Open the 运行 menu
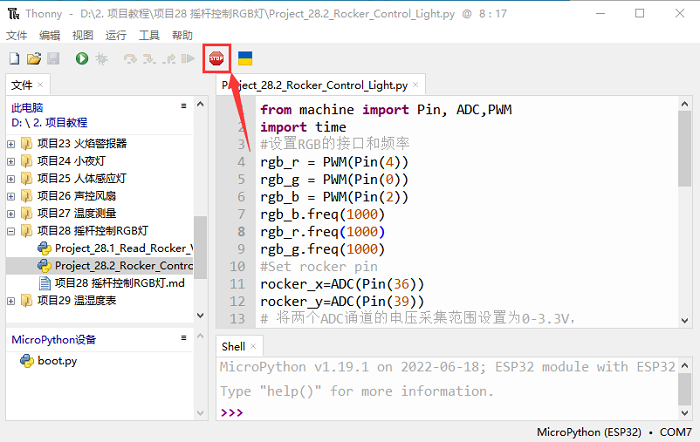 pos(116,35)
